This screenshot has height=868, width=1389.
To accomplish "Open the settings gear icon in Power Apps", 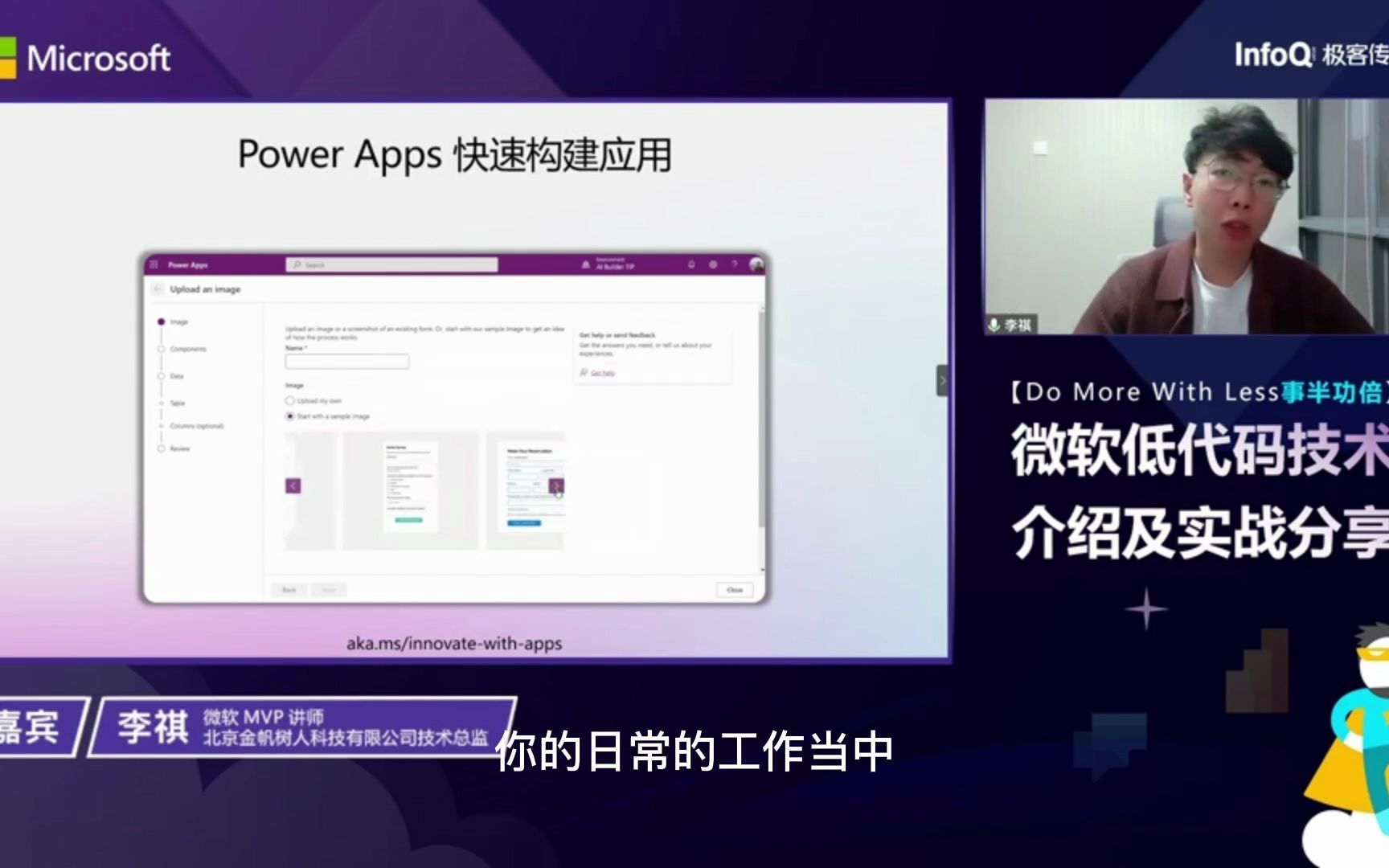I will click(713, 264).
